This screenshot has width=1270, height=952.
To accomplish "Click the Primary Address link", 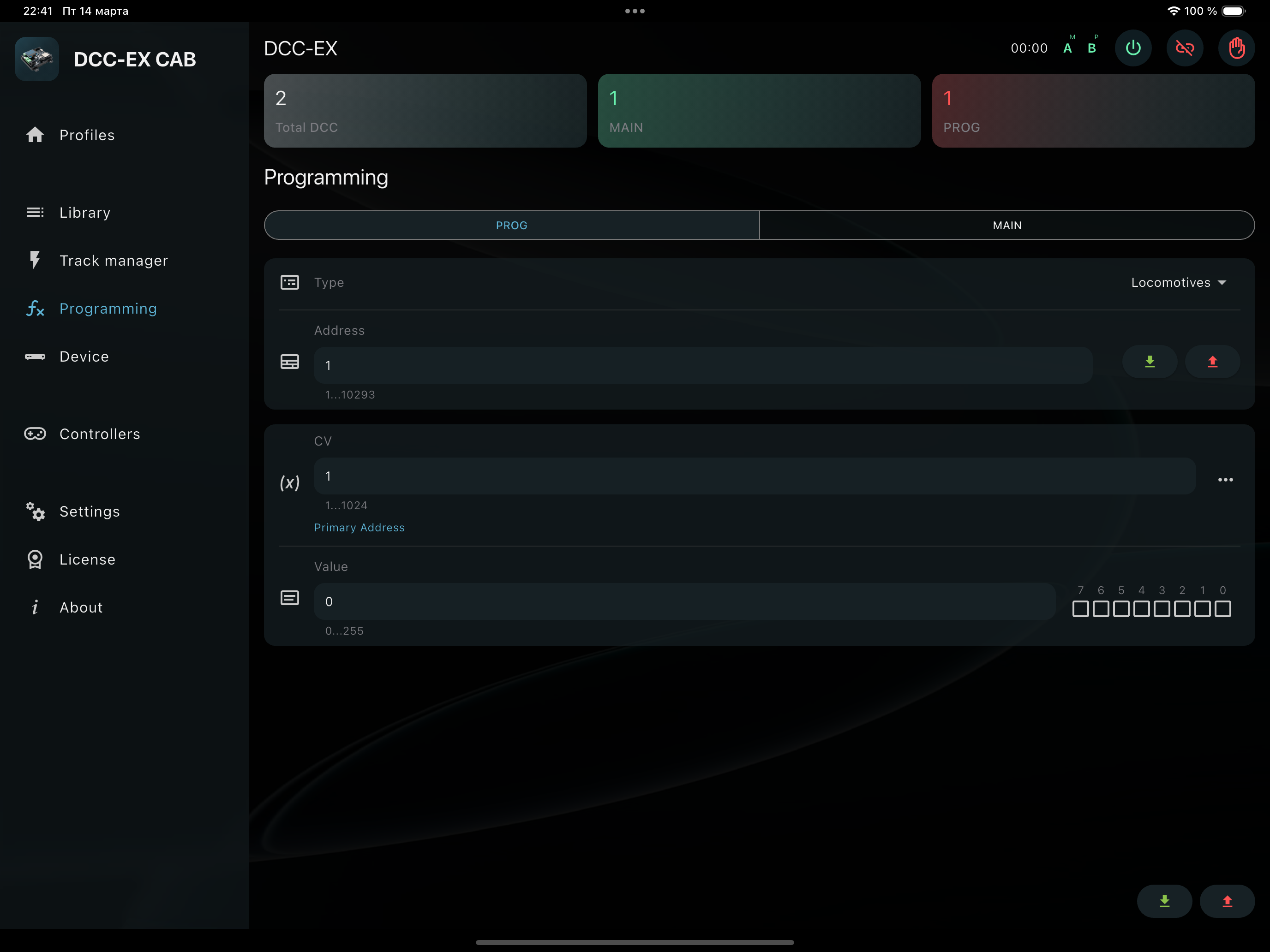I will (x=359, y=527).
